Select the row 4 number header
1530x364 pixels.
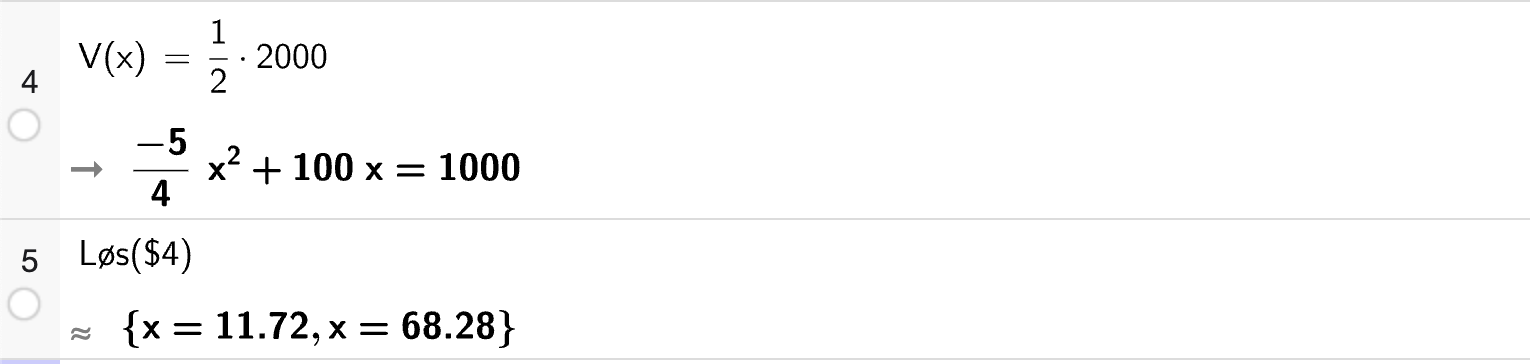pos(29,82)
